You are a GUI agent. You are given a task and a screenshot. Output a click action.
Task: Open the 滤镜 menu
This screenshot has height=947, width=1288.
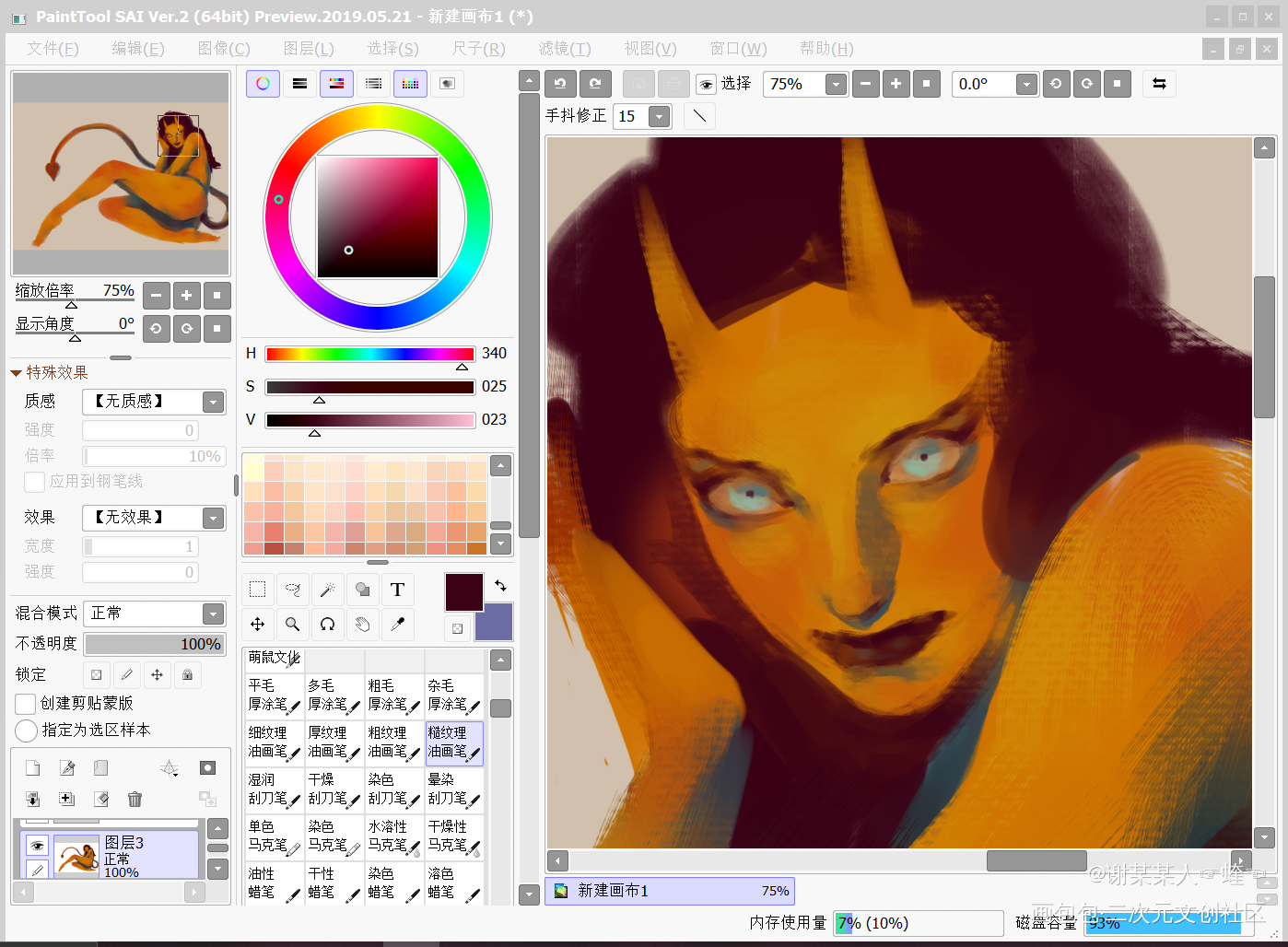tap(564, 49)
